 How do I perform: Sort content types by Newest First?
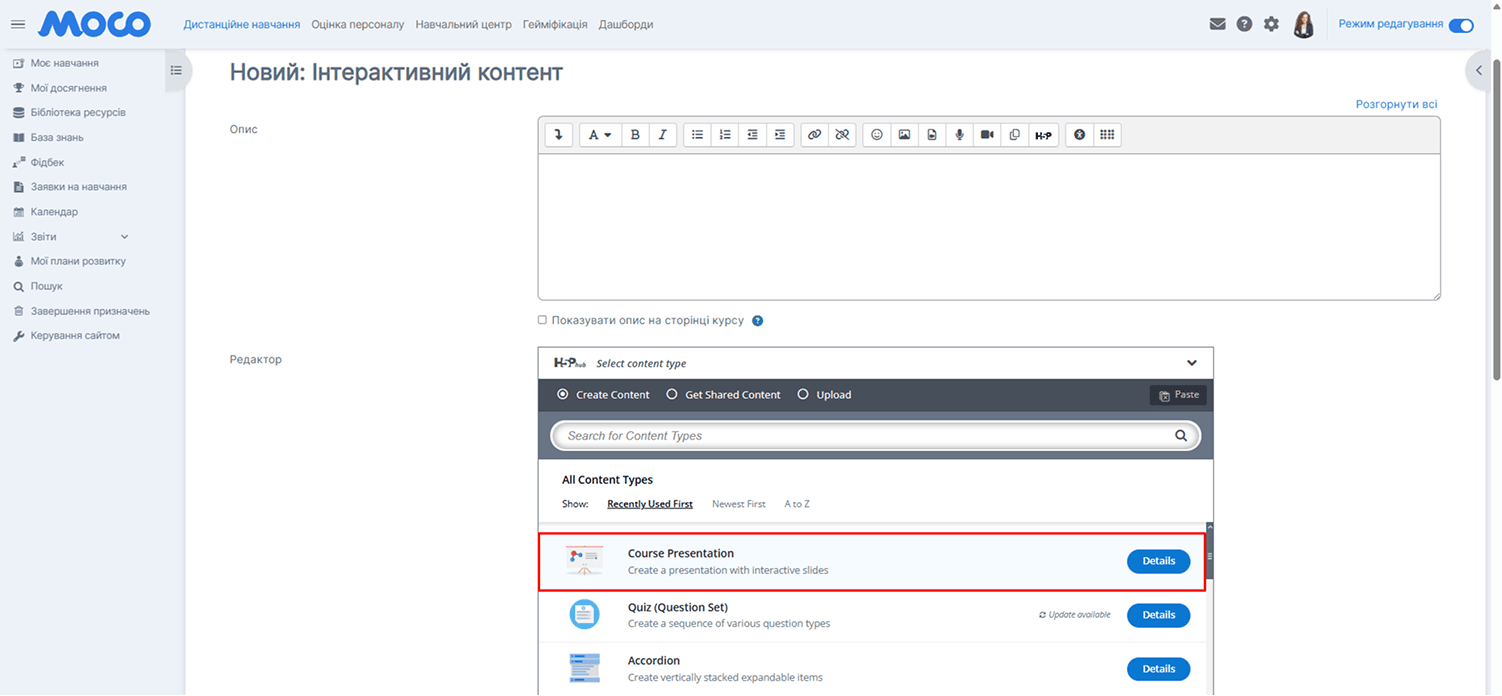(x=738, y=504)
